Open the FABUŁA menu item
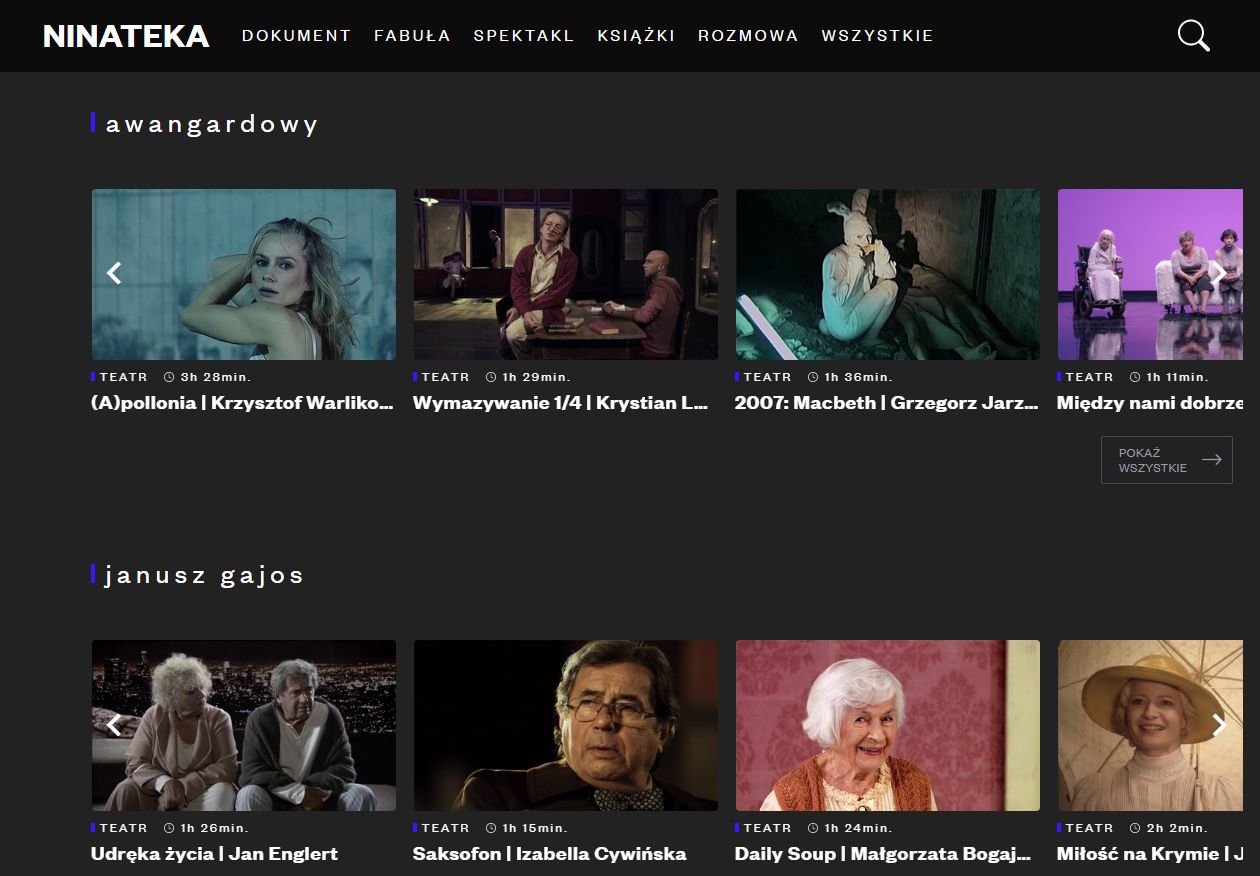Screen dimensions: 1260x876 tap(412, 36)
